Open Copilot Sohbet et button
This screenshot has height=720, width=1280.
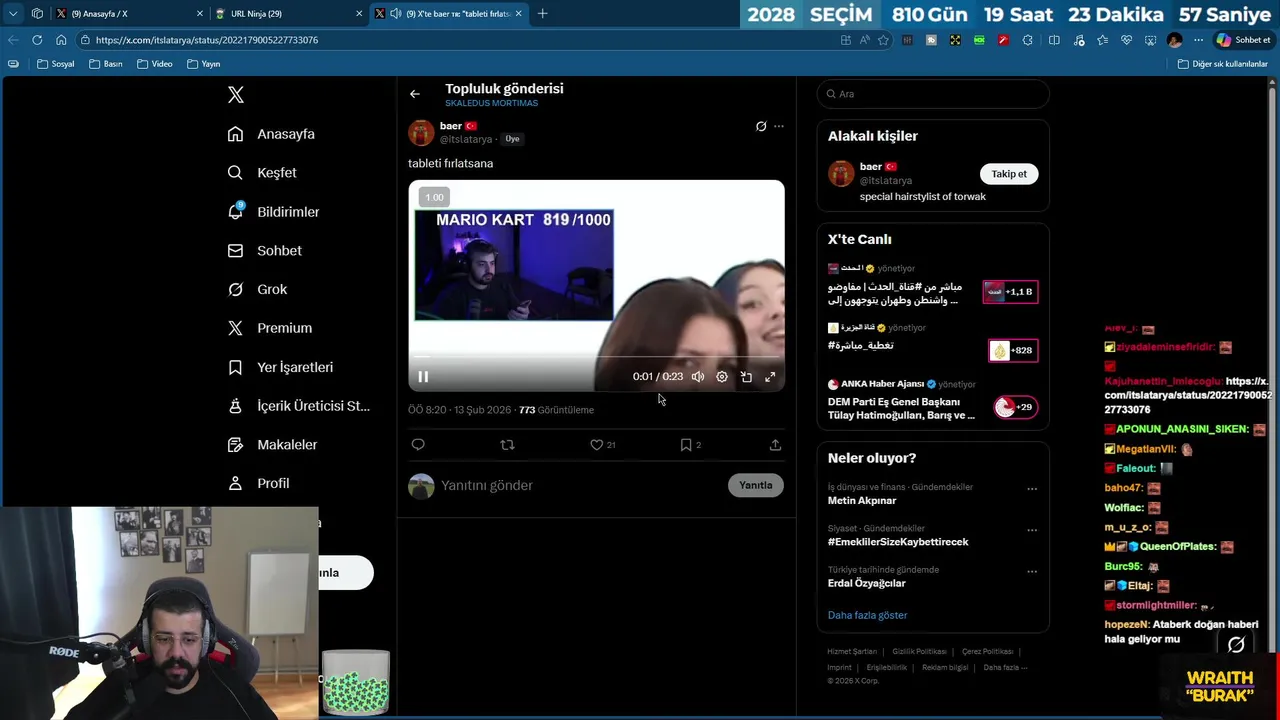[1243, 40]
